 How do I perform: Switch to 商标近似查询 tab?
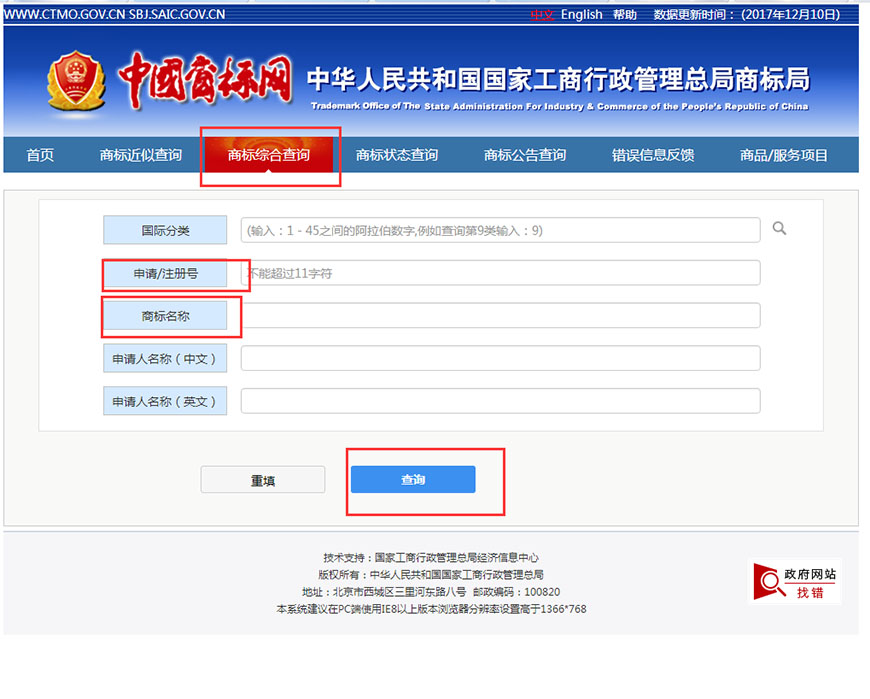141,155
